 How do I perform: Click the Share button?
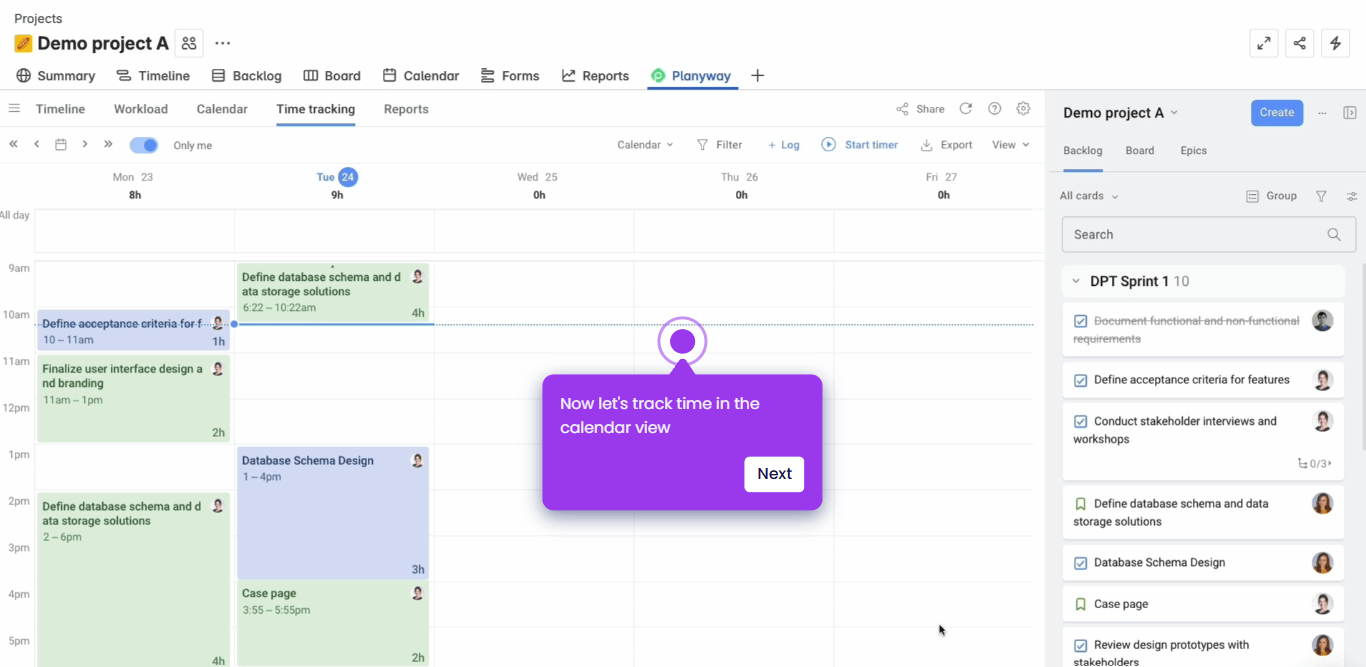(920, 109)
